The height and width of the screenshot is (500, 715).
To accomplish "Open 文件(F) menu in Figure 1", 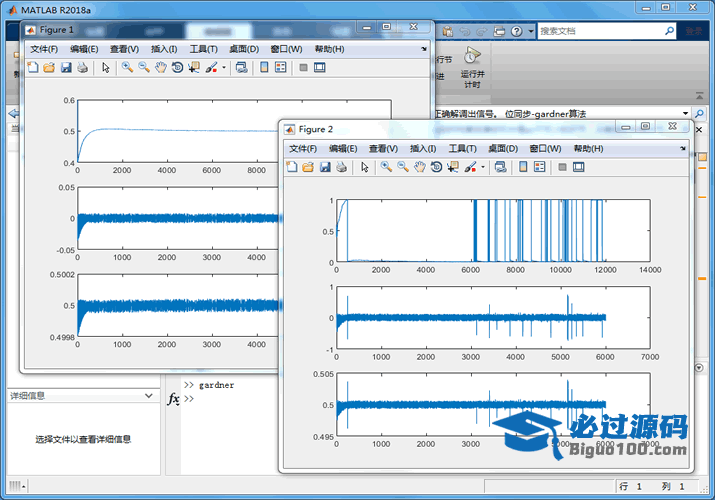I will click(44, 49).
